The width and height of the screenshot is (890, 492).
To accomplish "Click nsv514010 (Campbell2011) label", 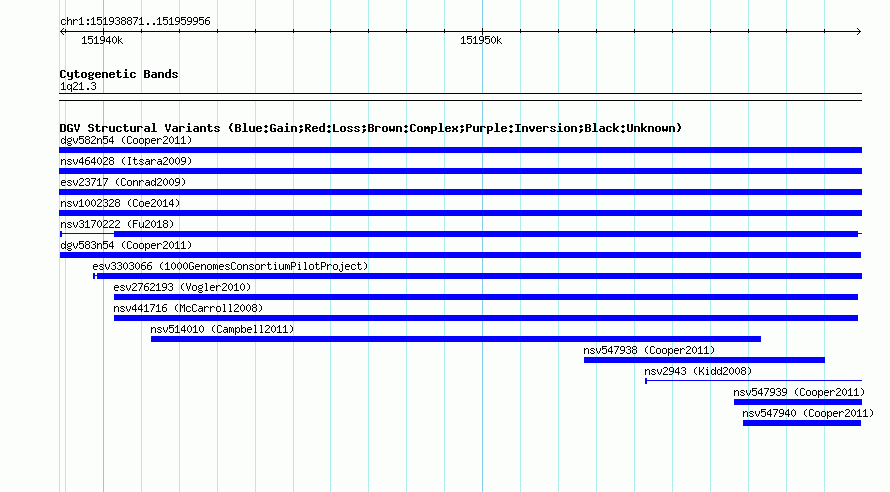I will pos(222,329).
